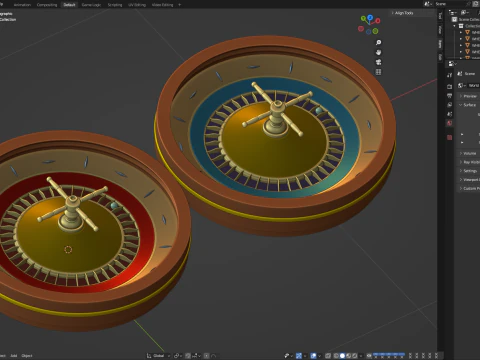Toggle snapping magnet button
Viewport: 480px width, 360px height.
click(x=188, y=356)
